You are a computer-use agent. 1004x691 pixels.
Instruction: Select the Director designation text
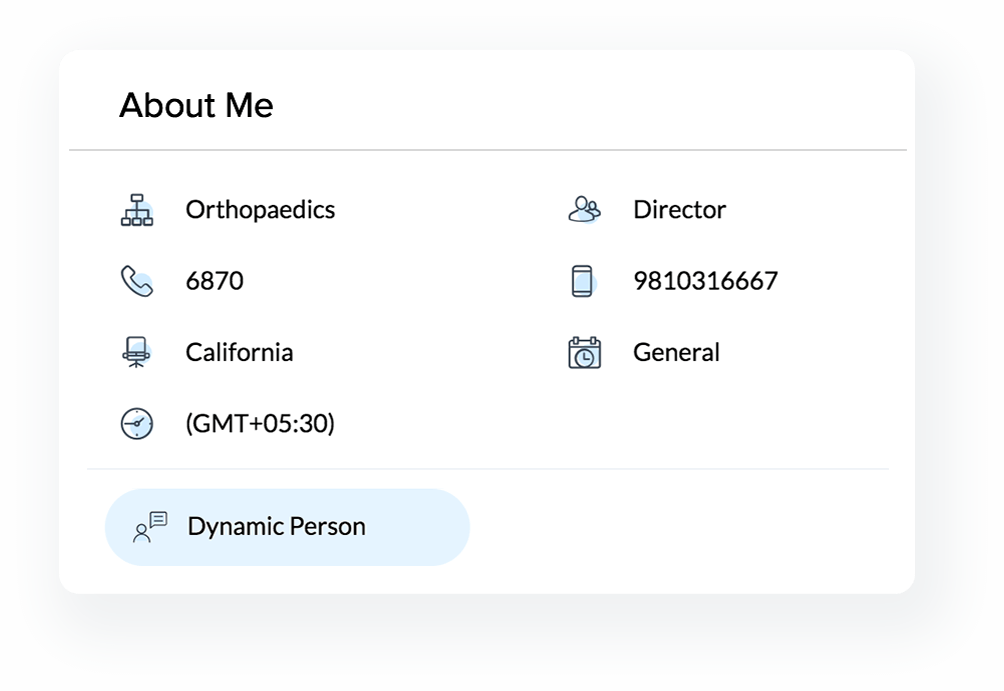[679, 210]
